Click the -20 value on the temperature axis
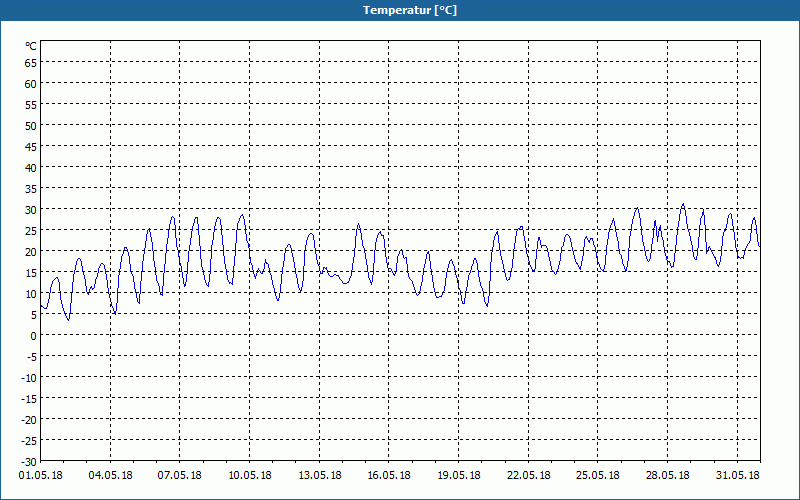 click(29, 420)
